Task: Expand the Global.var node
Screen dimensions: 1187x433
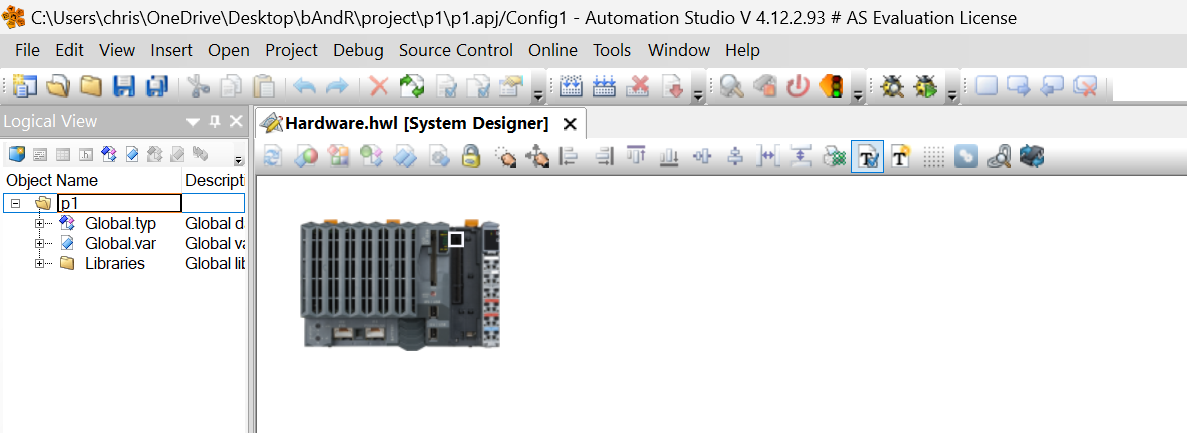Action: click(39, 243)
